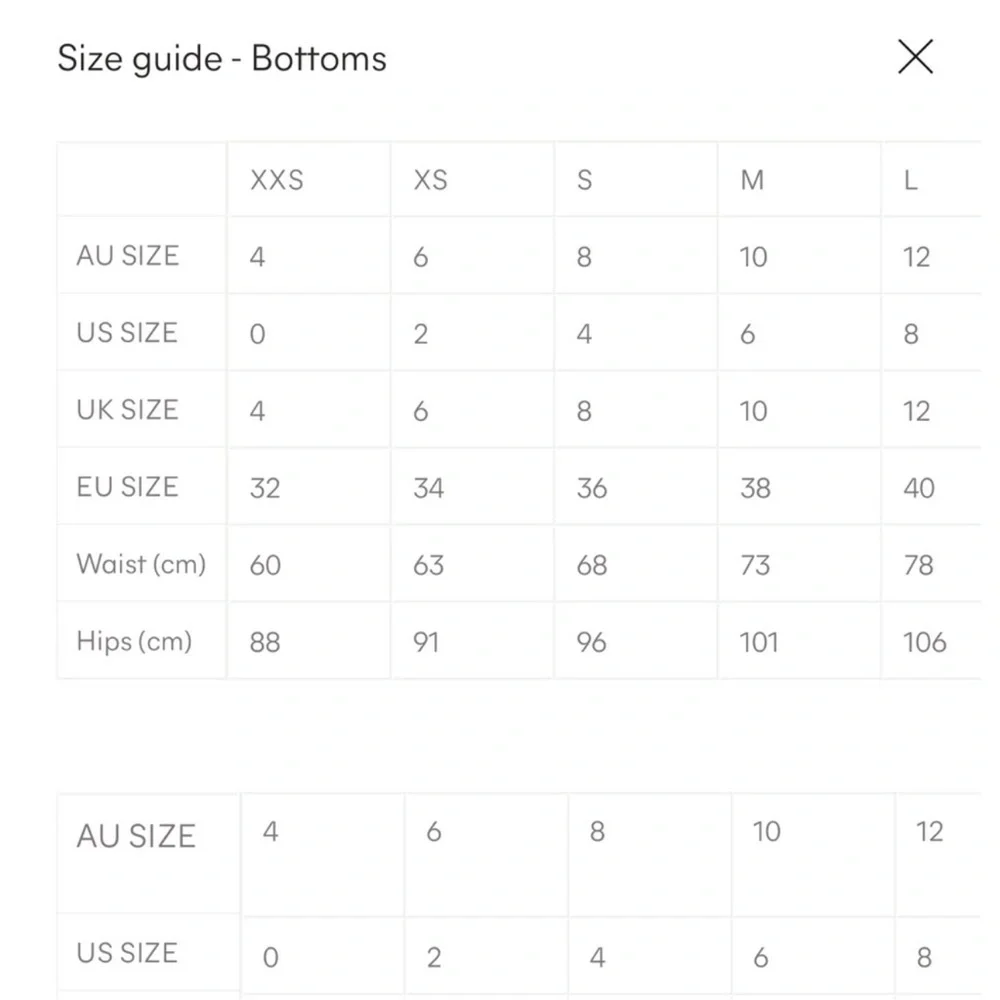Click the EU SIZE row label
The image size is (1000, 1000).
(x=127, y=487)
